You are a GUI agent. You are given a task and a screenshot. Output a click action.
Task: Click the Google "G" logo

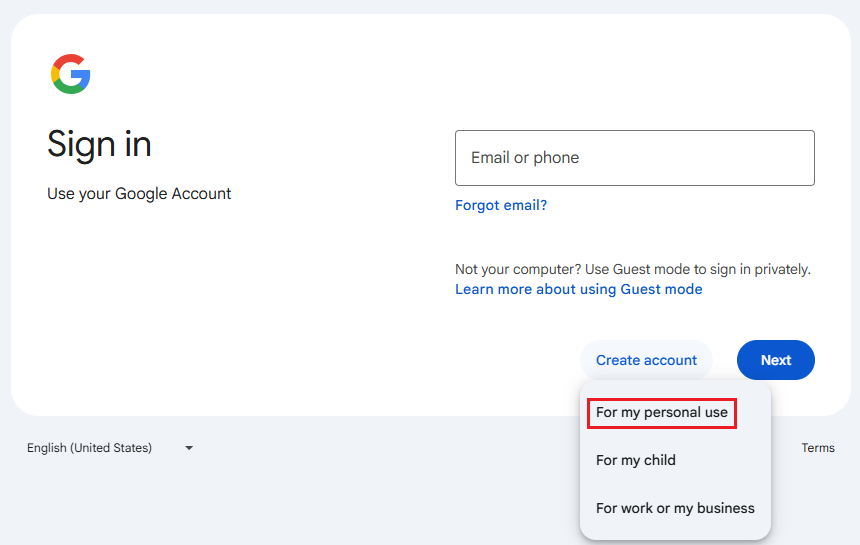coord(71,75)
